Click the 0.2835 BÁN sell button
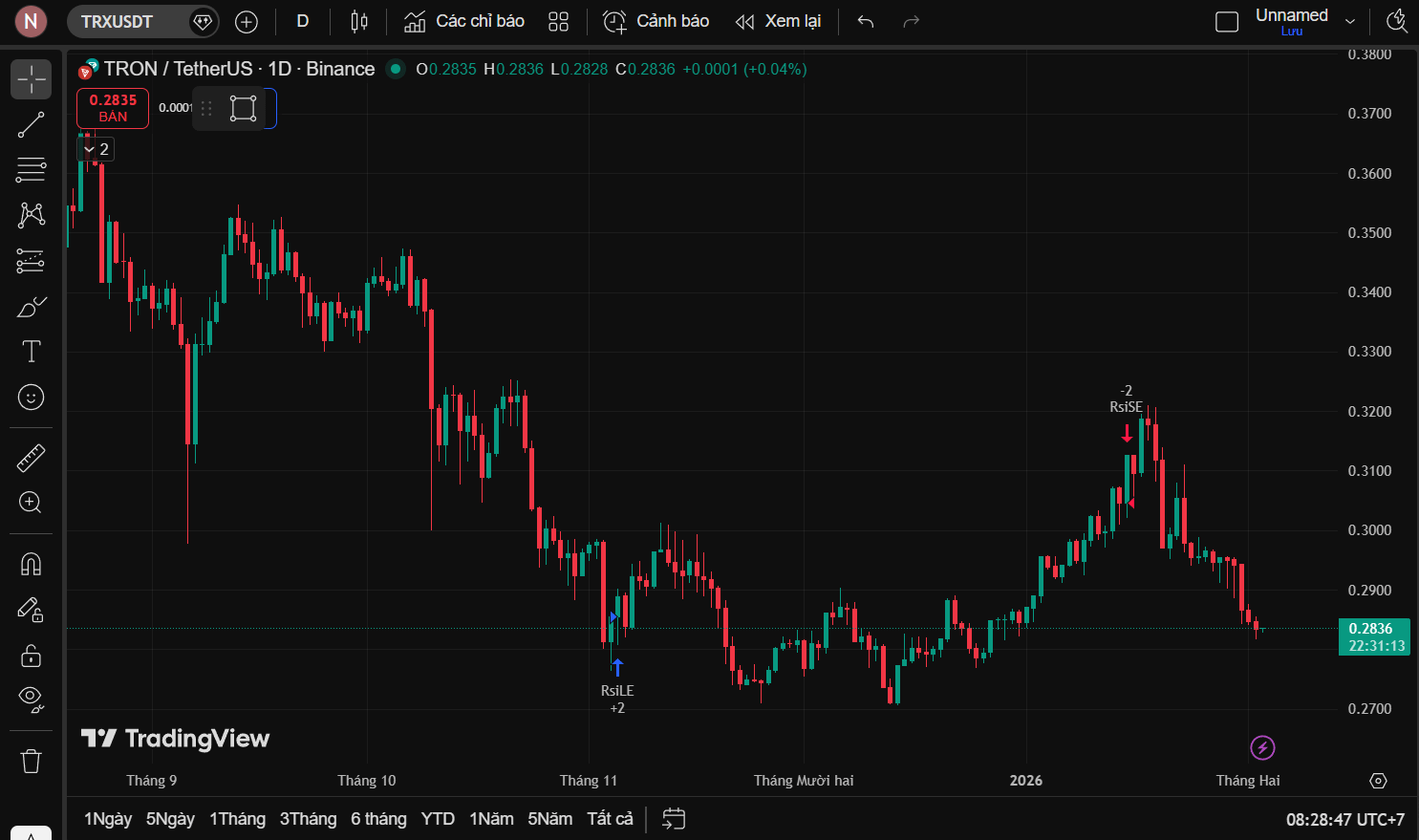1419x840 pixels. coord(113,108)
